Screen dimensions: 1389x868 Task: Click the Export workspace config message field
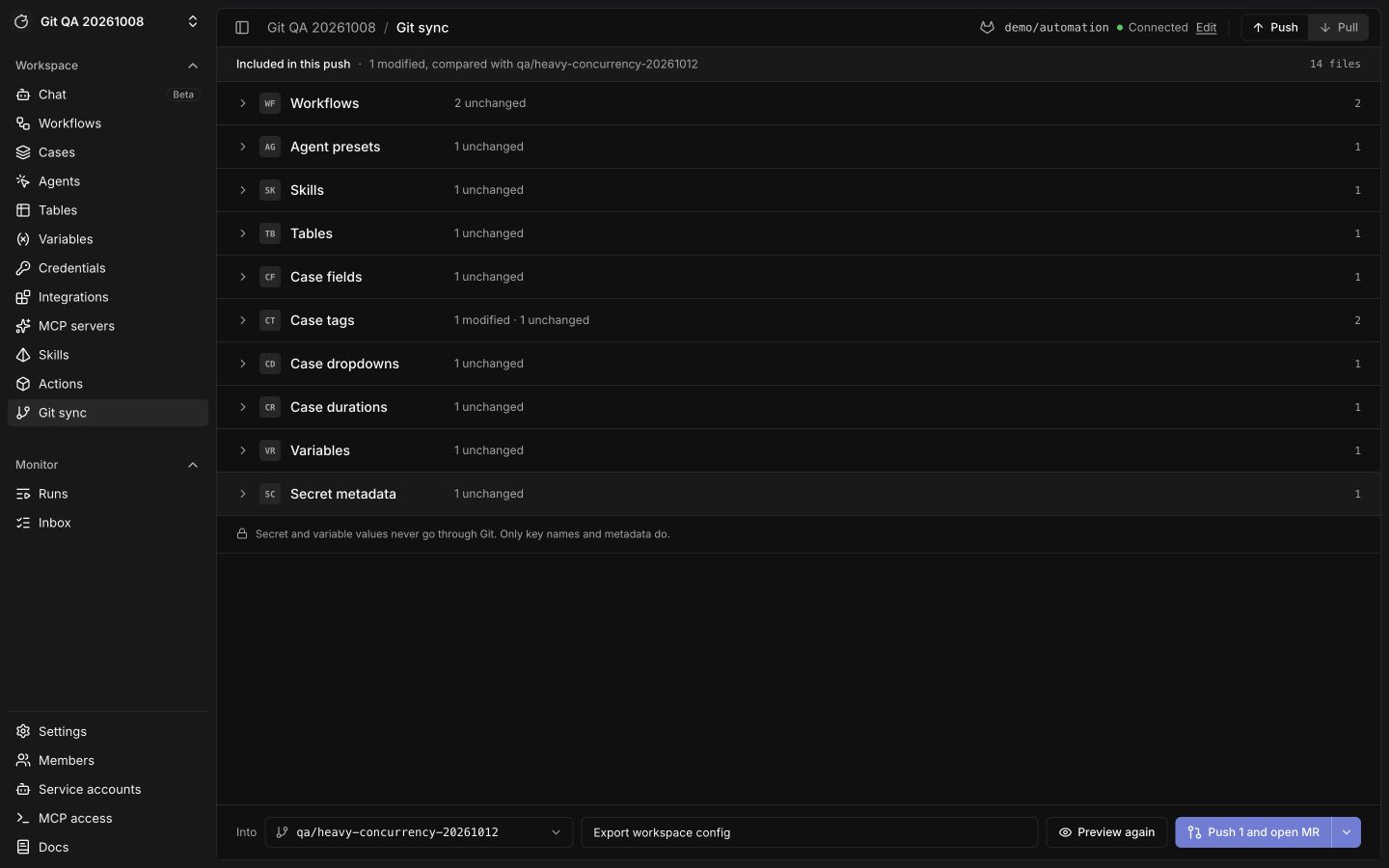click(x=809, y=832)
